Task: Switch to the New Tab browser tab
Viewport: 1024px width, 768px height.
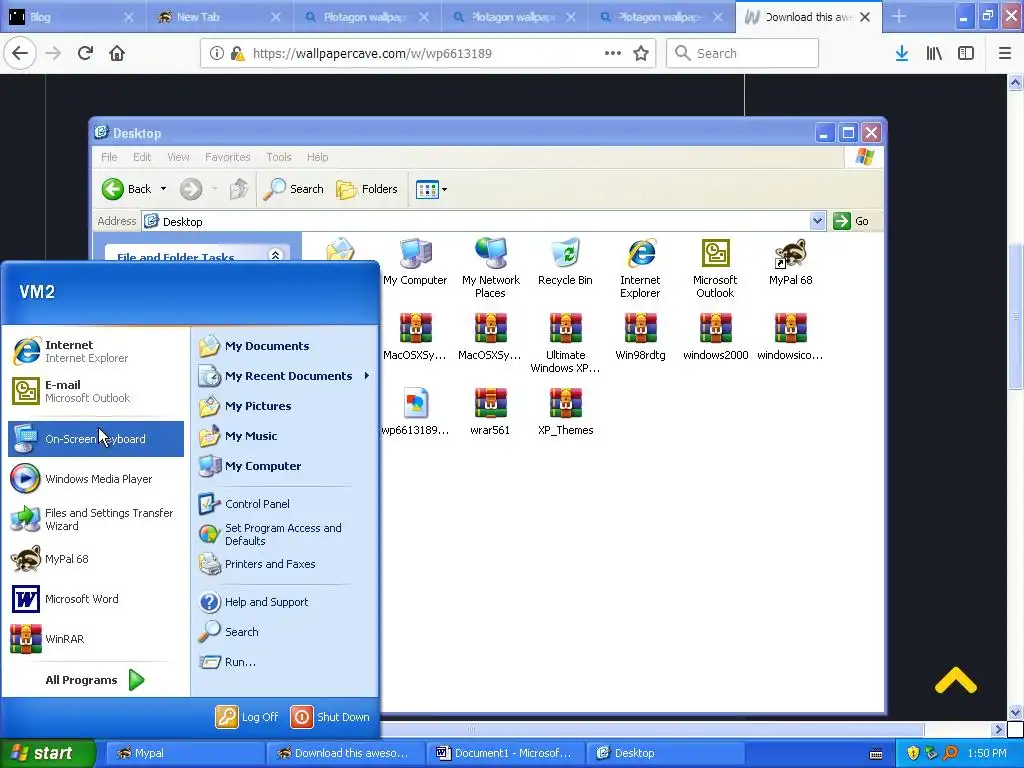Action: tap(219, 17)
